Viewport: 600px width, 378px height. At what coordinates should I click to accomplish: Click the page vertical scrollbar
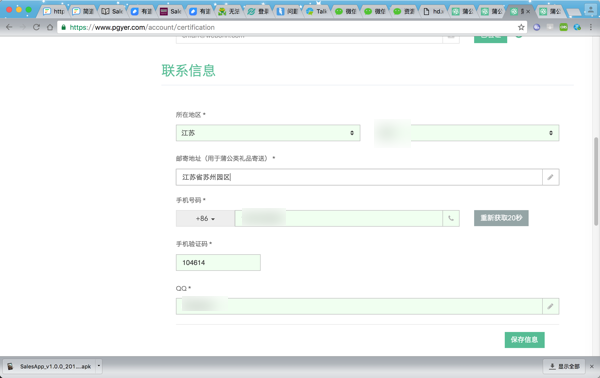[x=596, y=181]
